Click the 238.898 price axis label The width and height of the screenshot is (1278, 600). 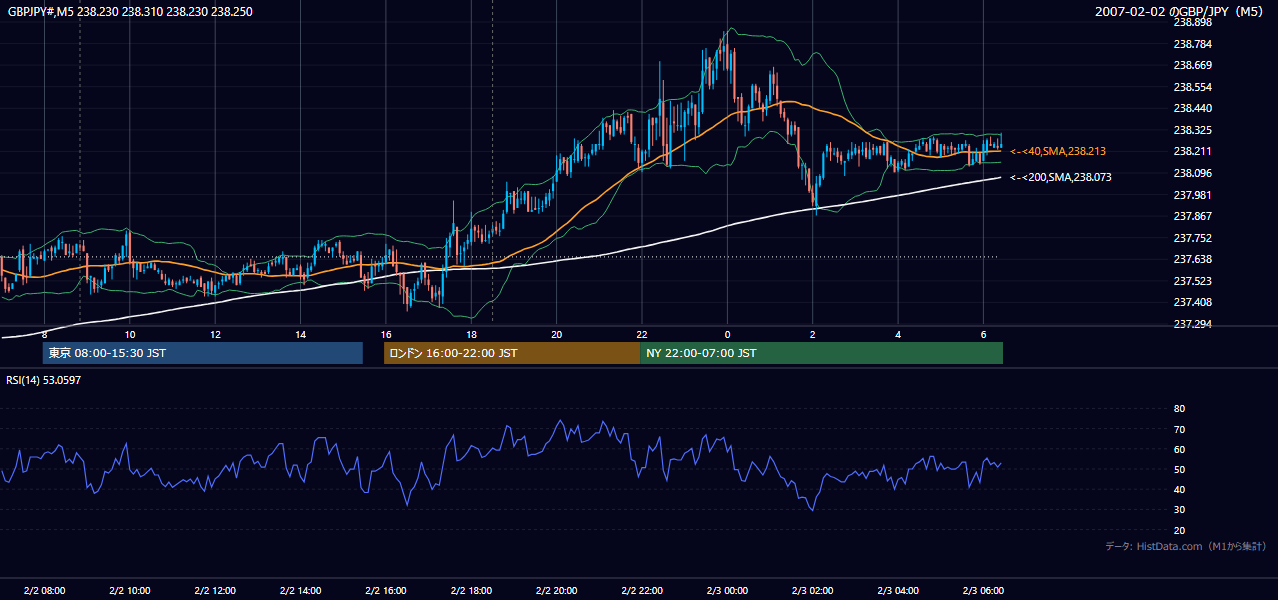(1192, 22)
